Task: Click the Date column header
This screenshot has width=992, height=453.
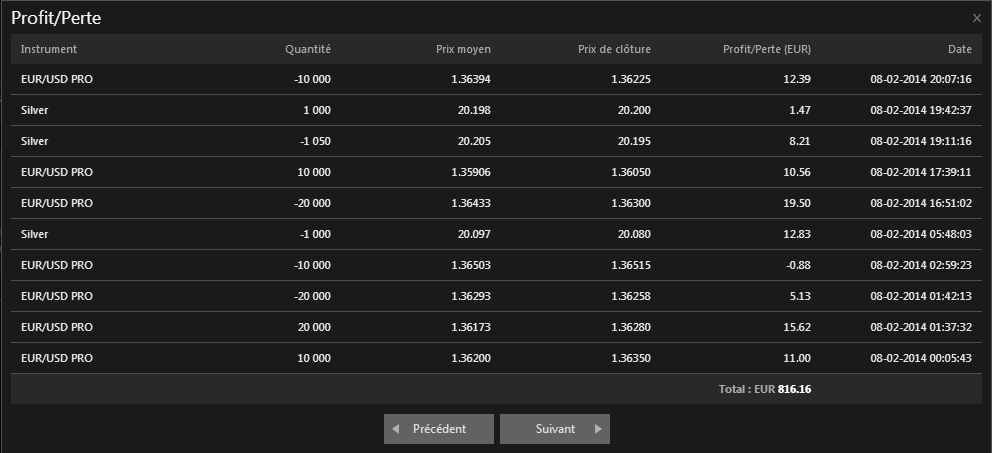Action: [959, 49]
